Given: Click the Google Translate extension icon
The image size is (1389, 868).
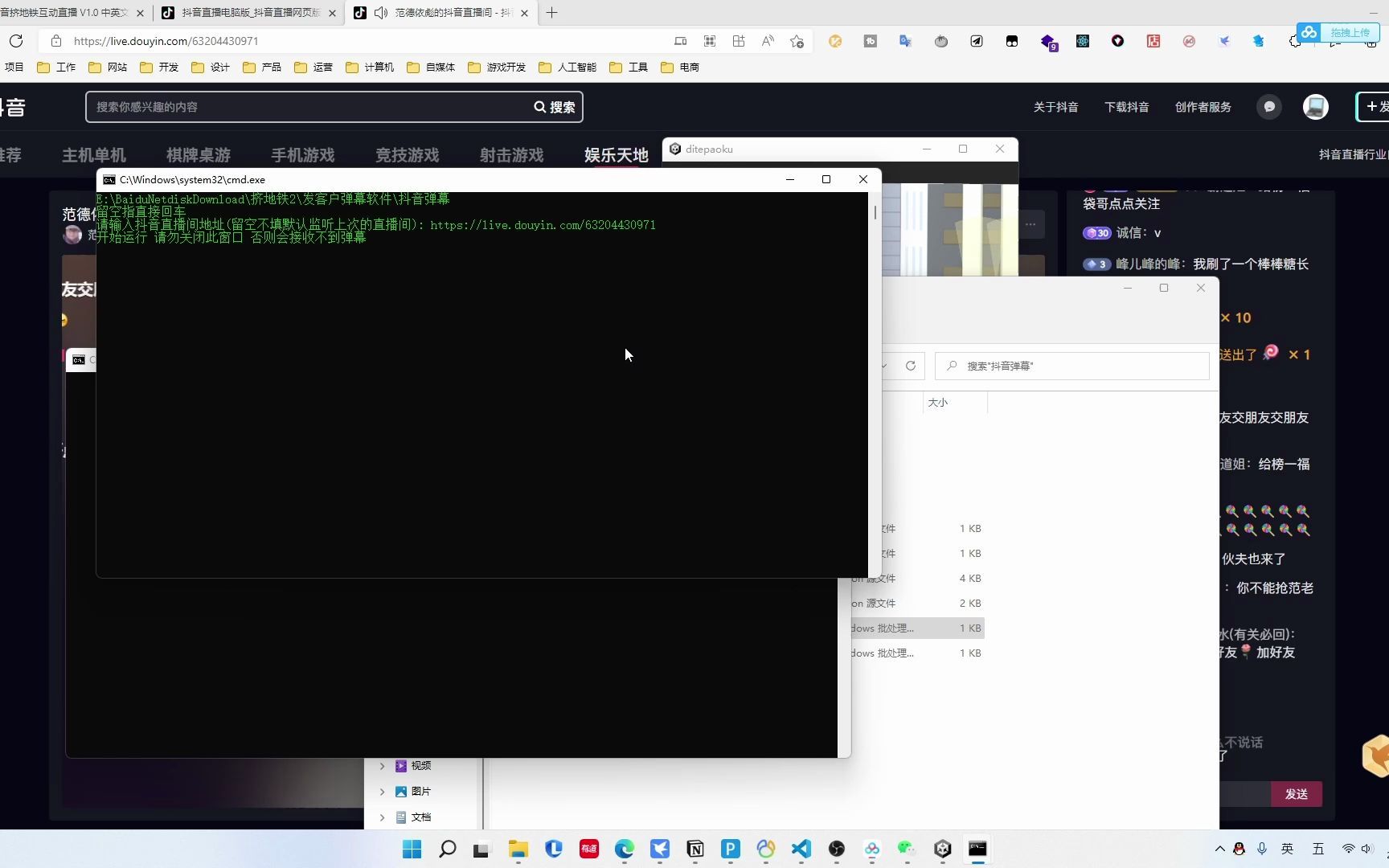Looking at the screenshot, I should (x=906, y=41).
